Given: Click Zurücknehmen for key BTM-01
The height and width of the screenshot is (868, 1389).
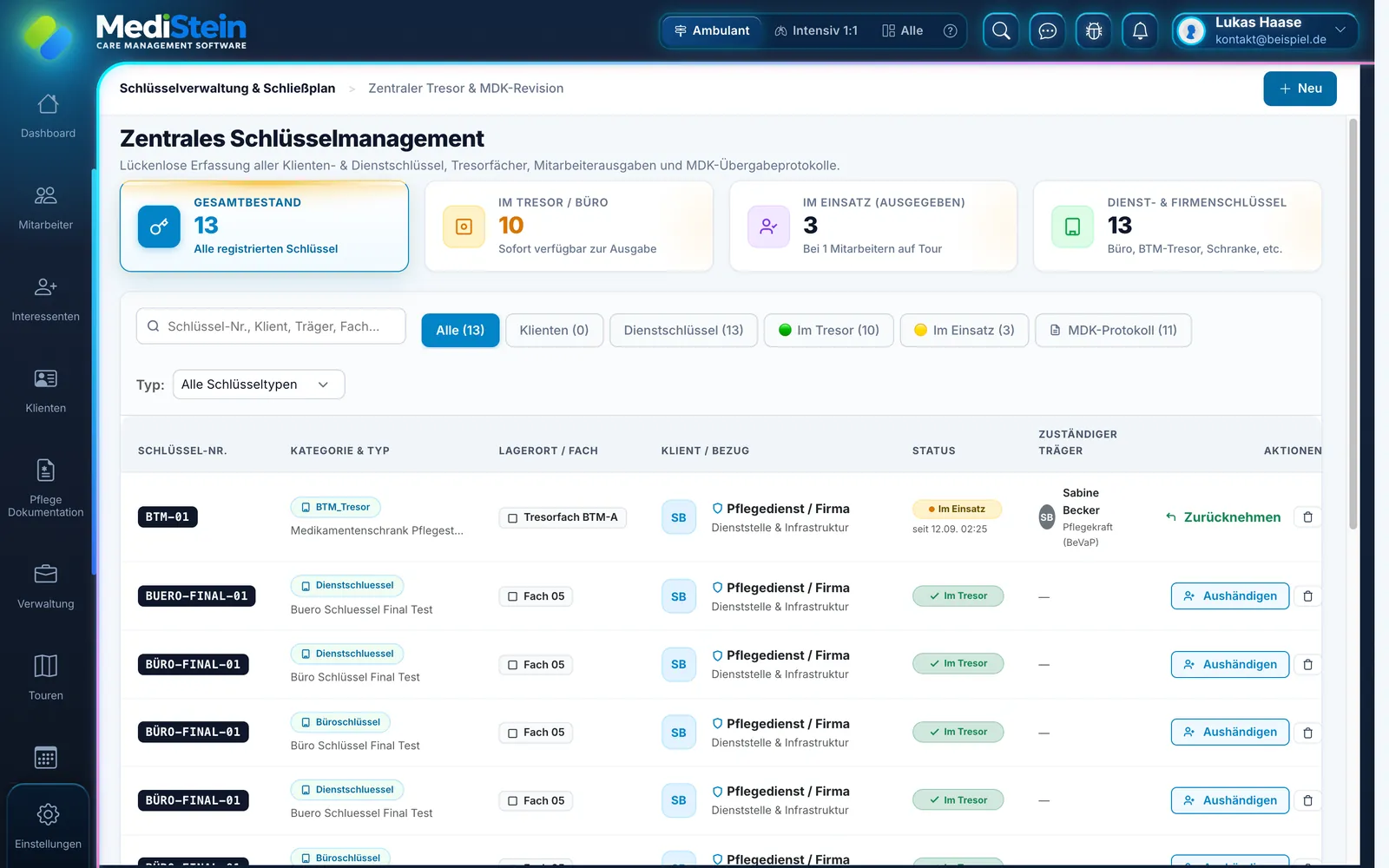Looking at the screenshot, I should coord(1223,517).
